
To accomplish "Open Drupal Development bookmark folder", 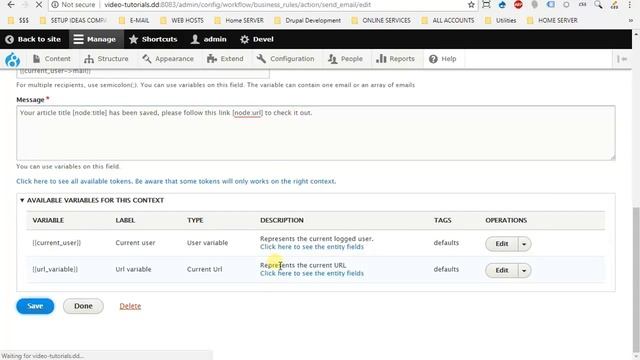I will click(x=308, y=20).
